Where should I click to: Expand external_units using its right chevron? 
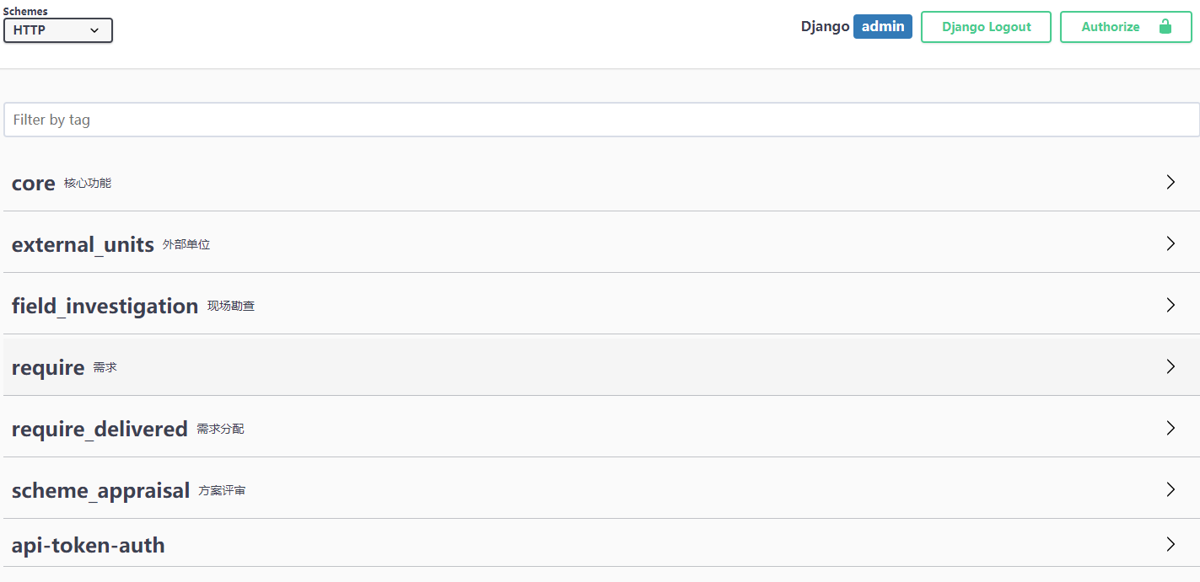pyautogui.click(x=1171, y=243)
